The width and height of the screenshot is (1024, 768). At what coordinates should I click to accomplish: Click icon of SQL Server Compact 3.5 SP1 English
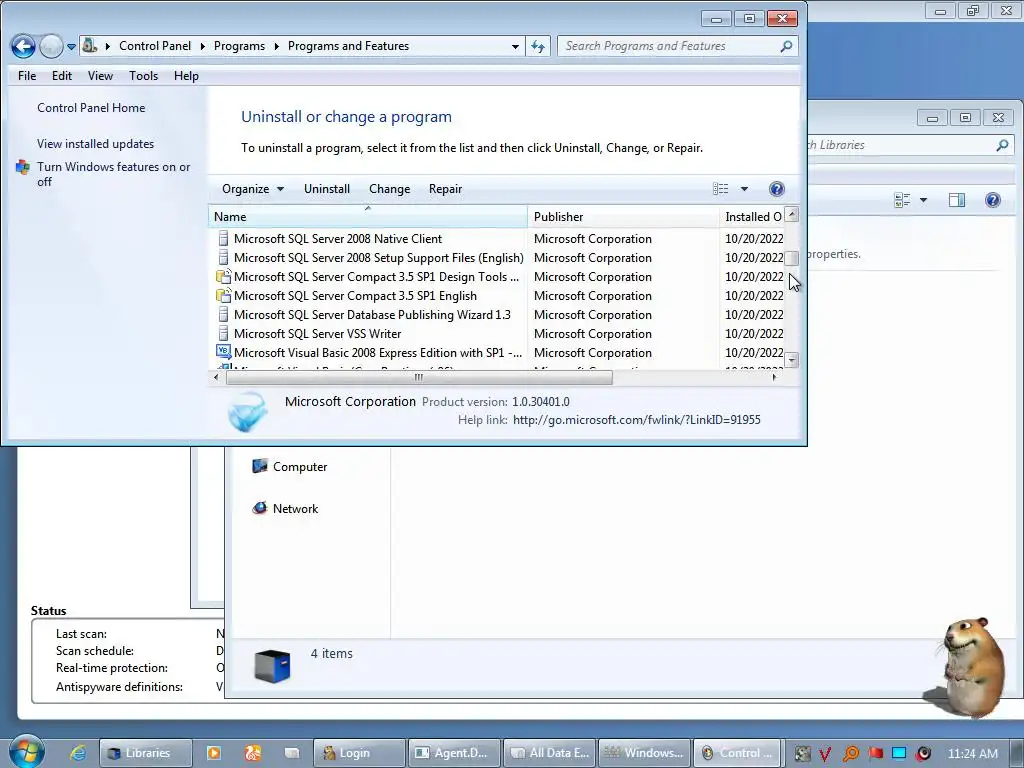223,296
